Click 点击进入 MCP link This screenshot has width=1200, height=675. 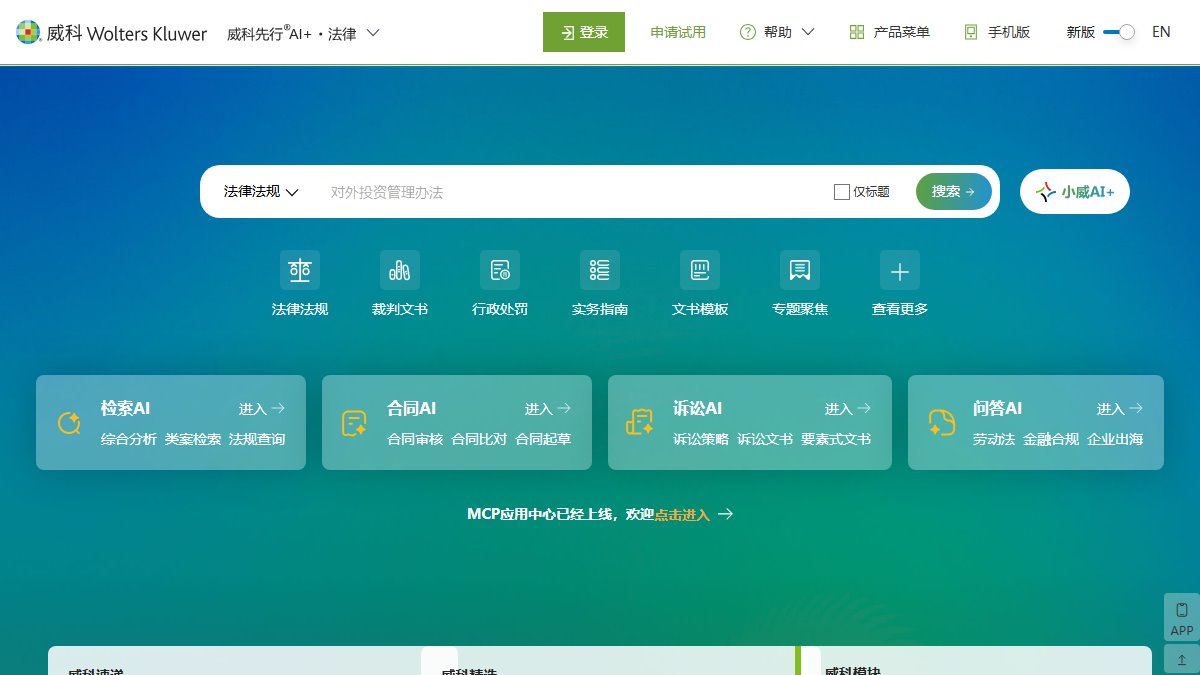[682, 514]
